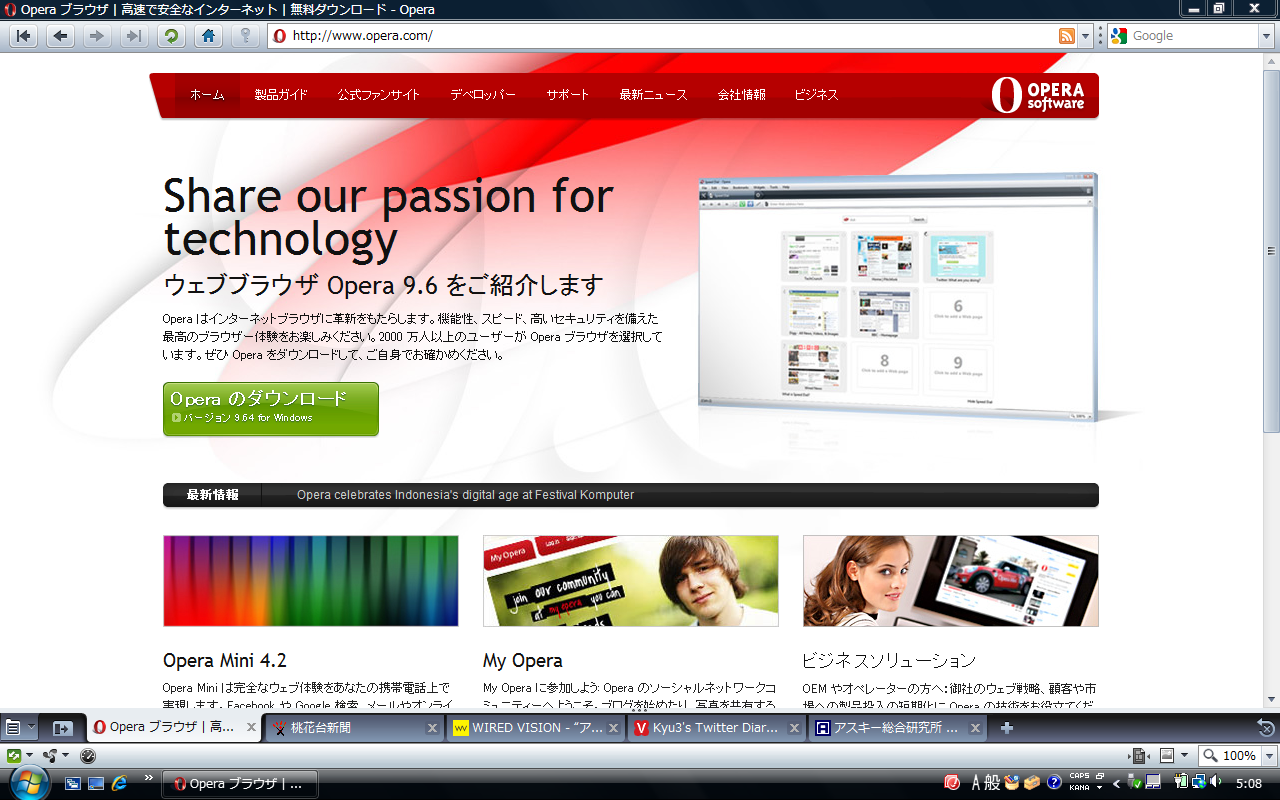Open the panel menu icon by tabs
The image size is (1280, 800).
pos(13,728)
